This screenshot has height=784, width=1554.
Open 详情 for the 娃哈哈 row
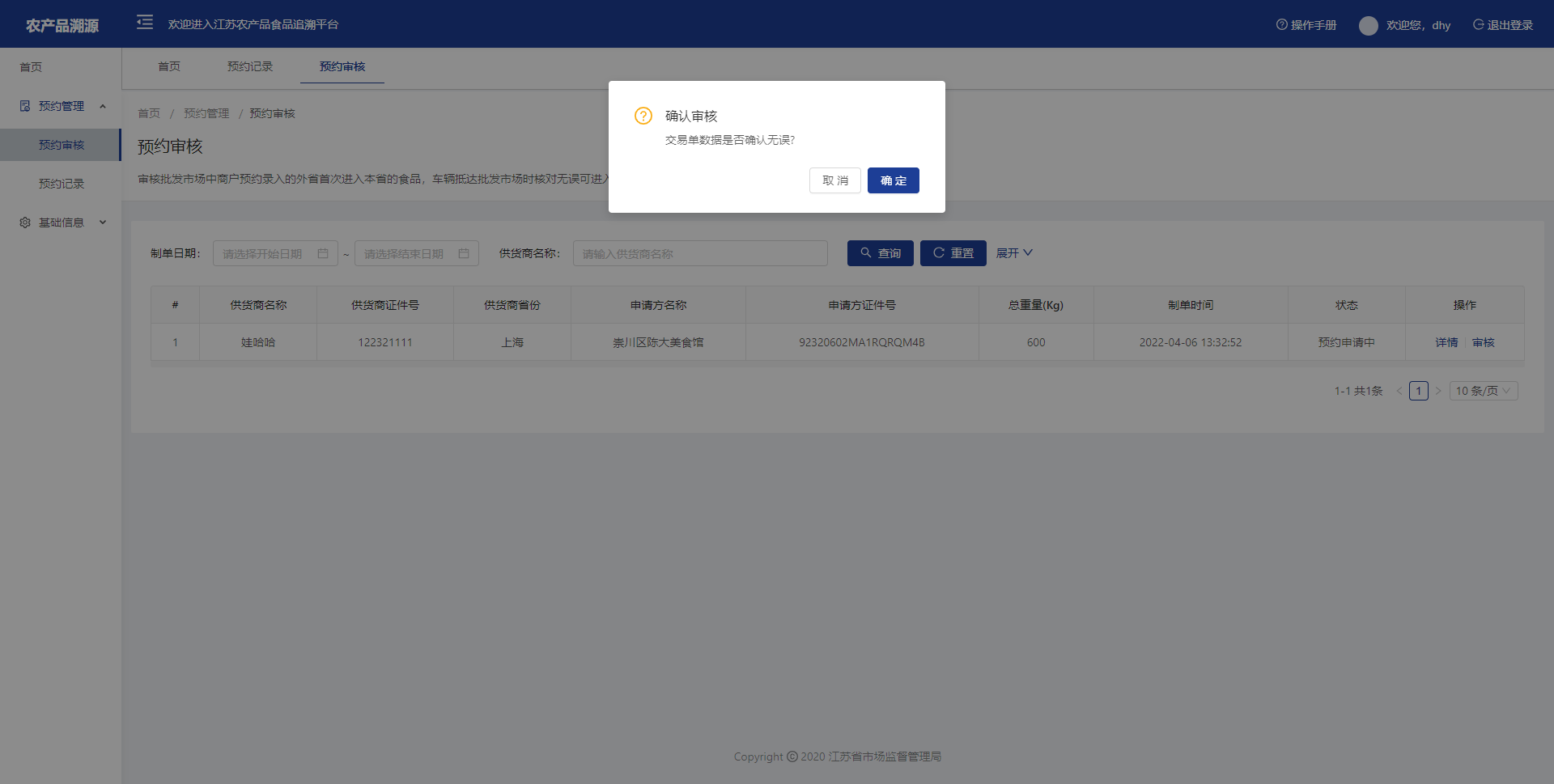coord(1446,342)
